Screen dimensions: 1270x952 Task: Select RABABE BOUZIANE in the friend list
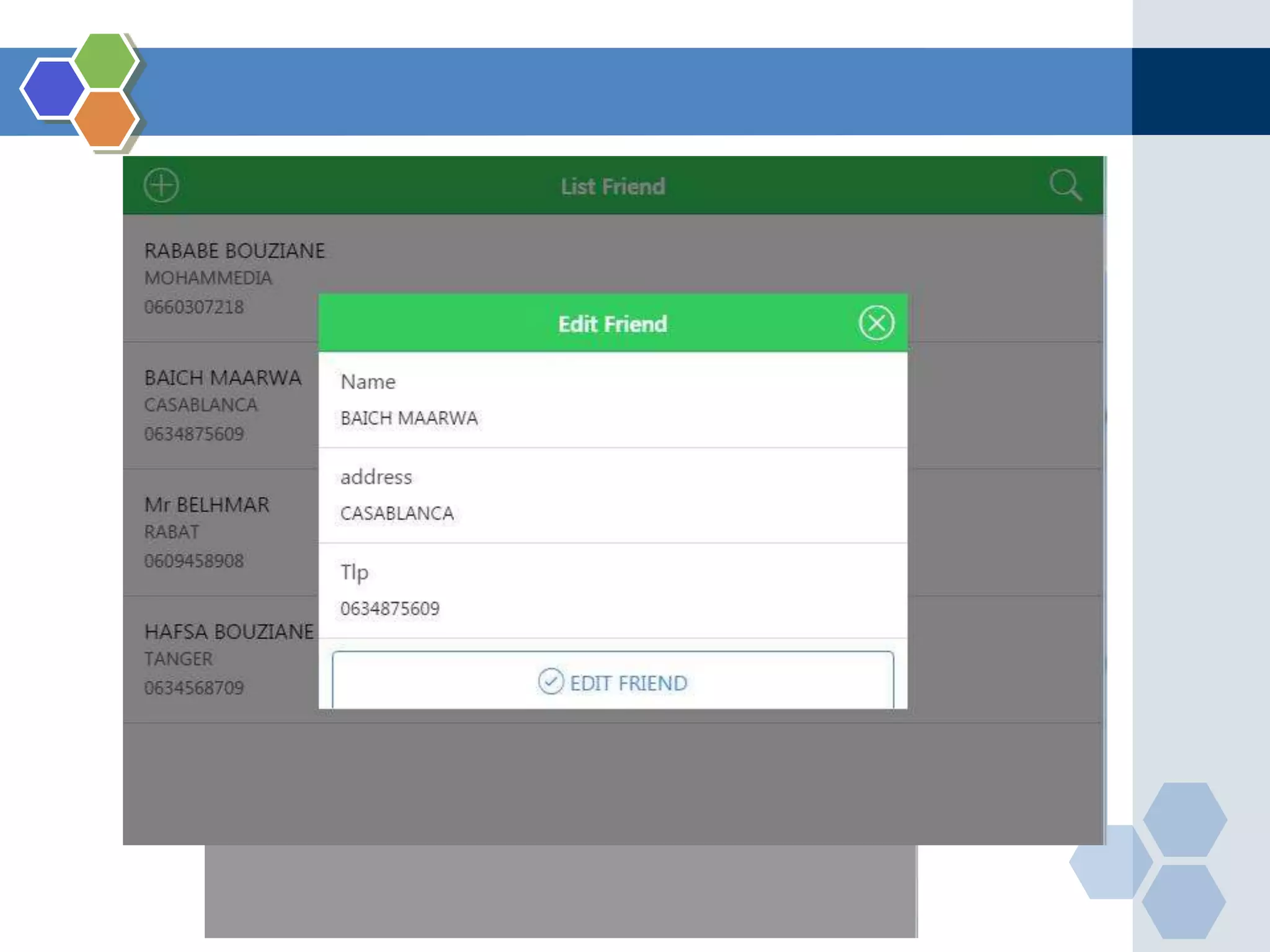pos(234,251)
